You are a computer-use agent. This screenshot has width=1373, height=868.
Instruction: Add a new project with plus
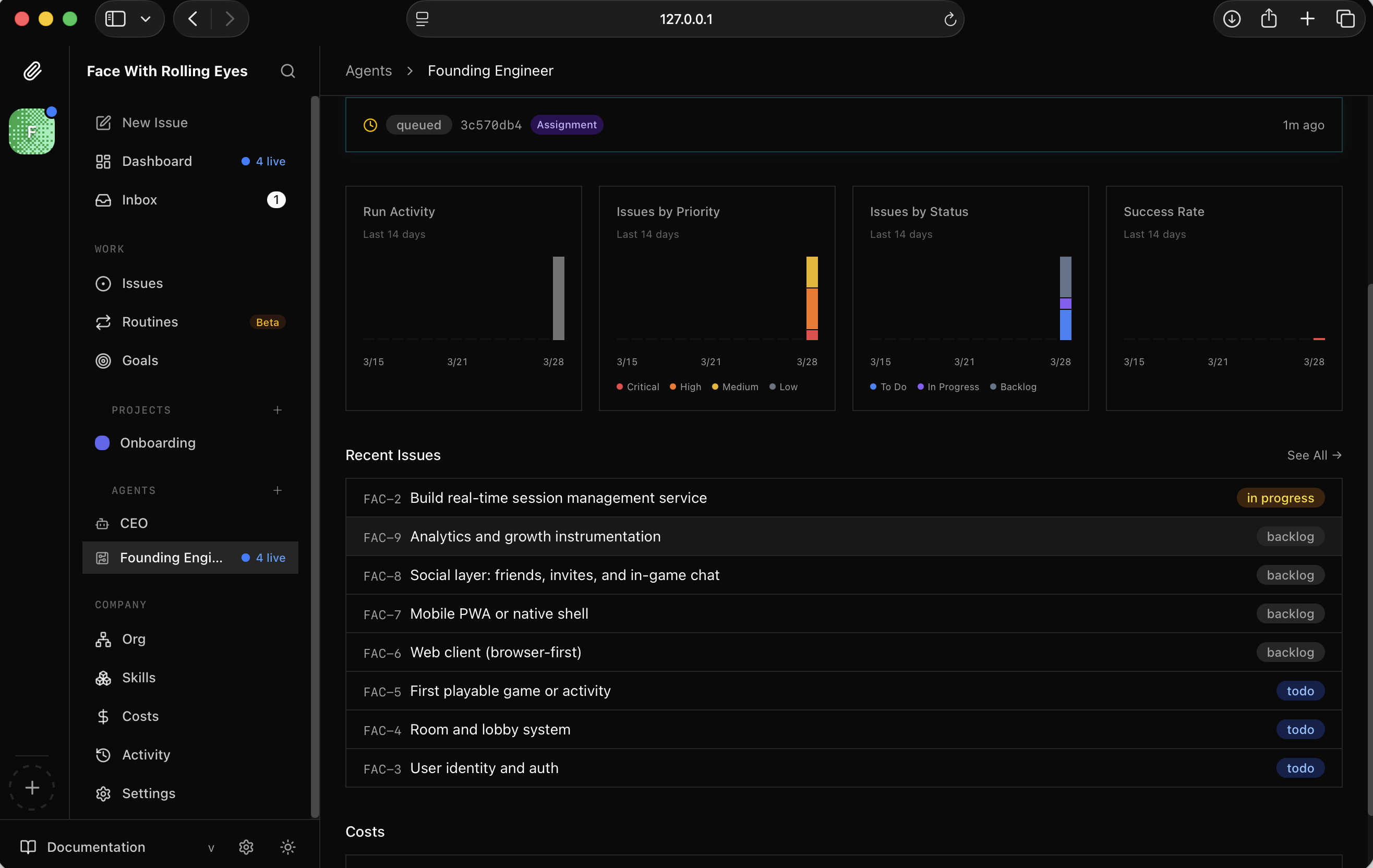point(278,410)
